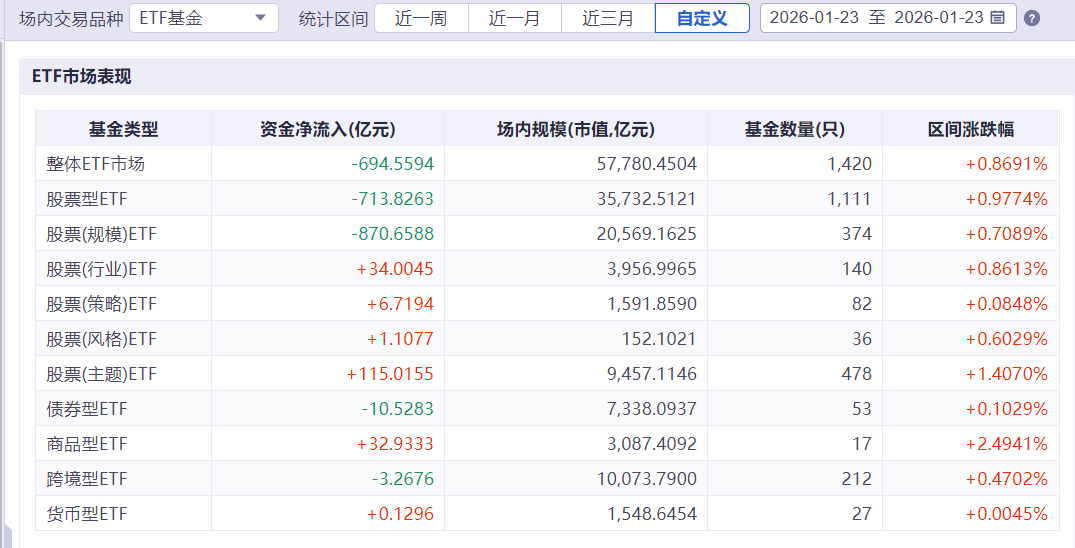
Task: Select the 近三月 period tab
Action: pyautogui.click(x=608, y=18)
